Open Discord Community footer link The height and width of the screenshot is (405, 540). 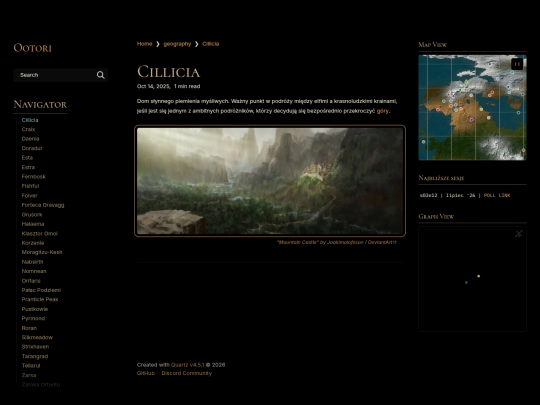pyautogui.click(x=187, y=373)
